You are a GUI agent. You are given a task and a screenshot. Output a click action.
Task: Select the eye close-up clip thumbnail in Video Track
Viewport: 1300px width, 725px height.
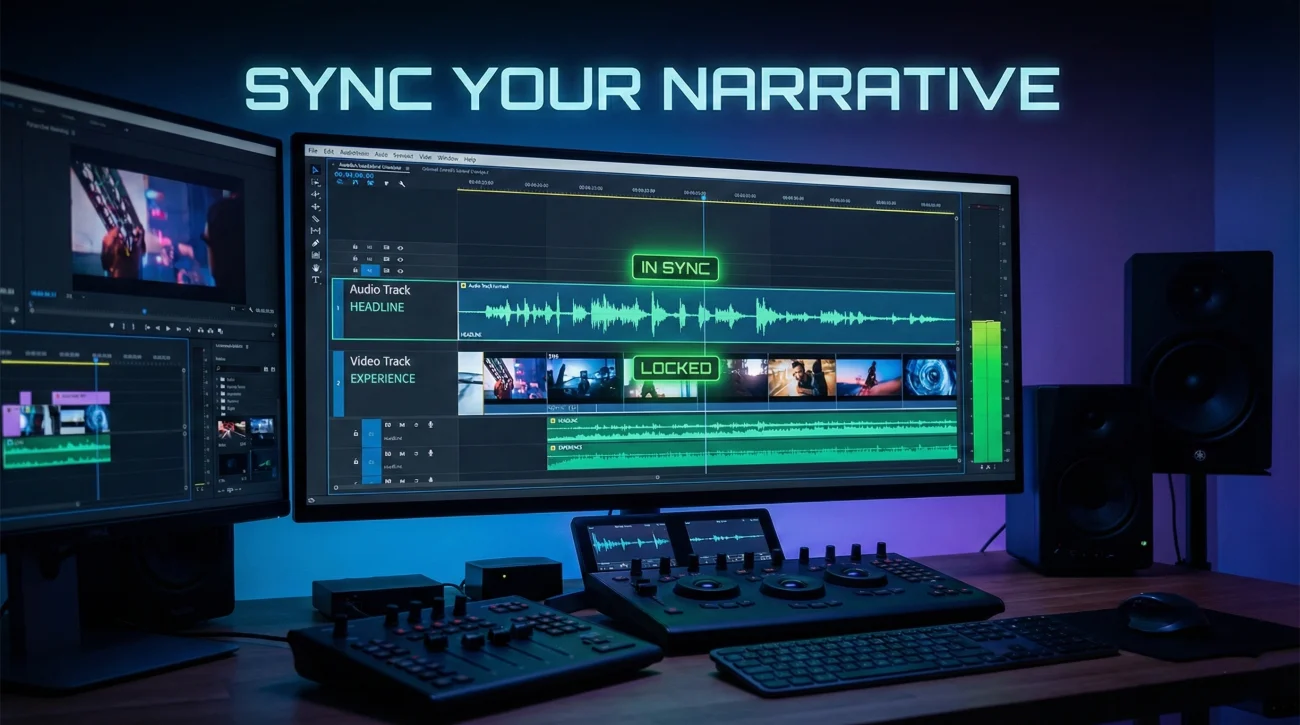(x=930, y=379)
